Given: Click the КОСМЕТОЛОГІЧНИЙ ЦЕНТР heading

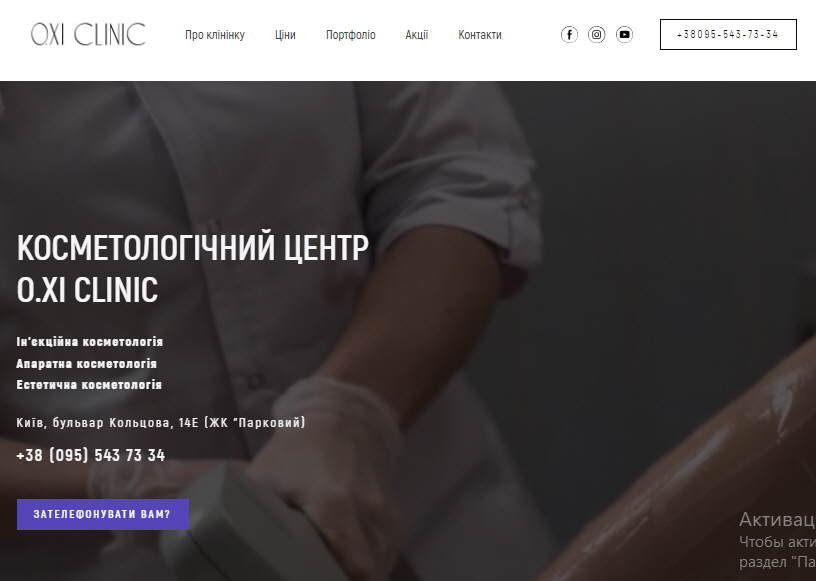Looking at the screenshot, I should tap(193, 247).
